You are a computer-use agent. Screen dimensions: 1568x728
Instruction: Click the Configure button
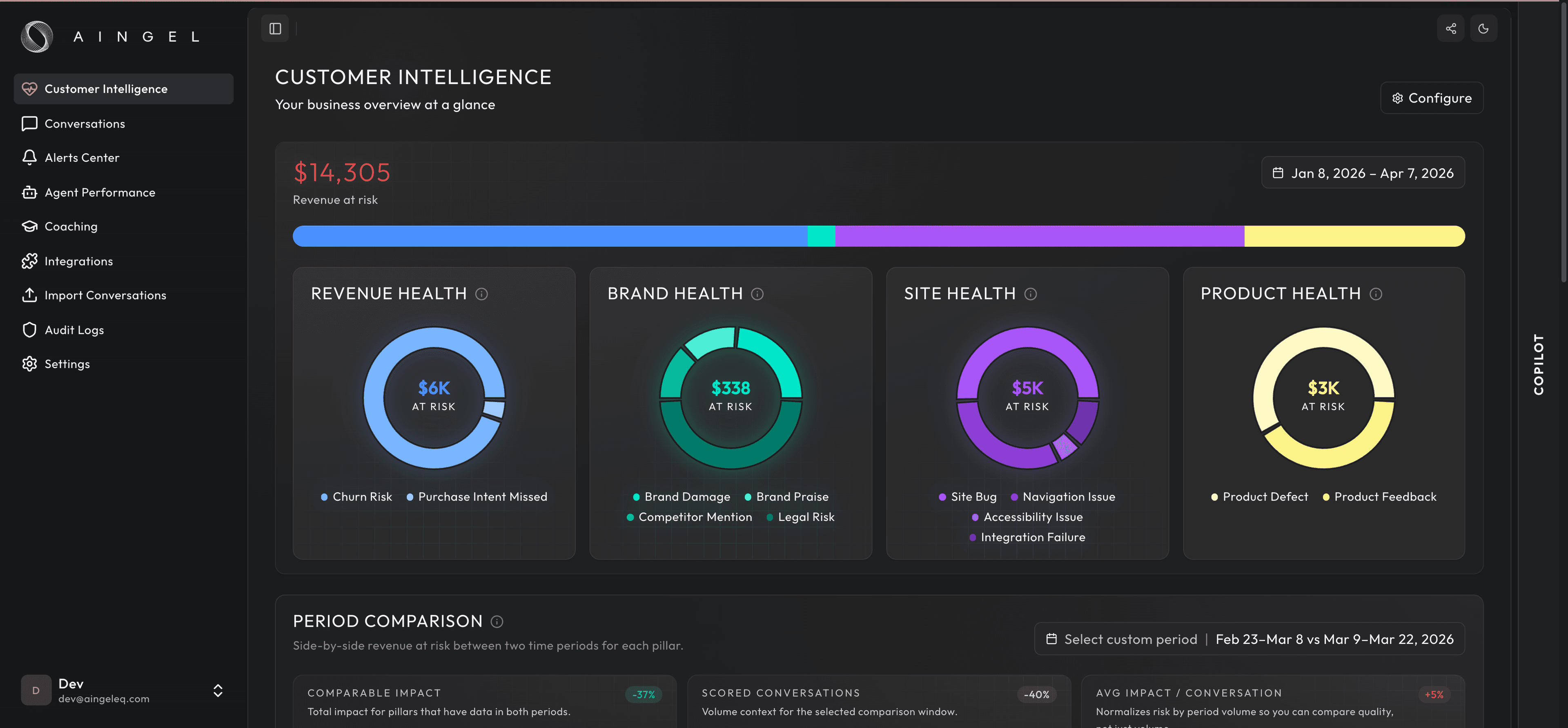click(1432, 98)
